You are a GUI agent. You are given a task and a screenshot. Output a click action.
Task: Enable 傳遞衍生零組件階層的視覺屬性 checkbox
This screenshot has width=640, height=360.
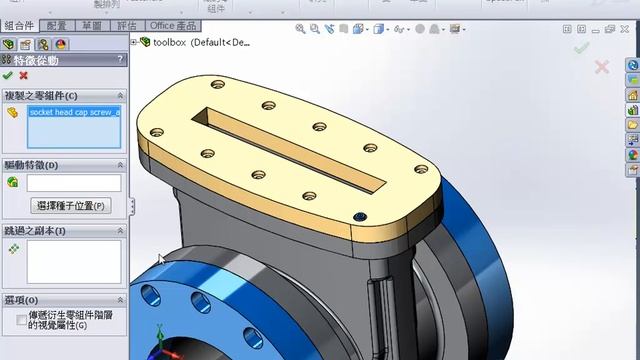point(21,320)
